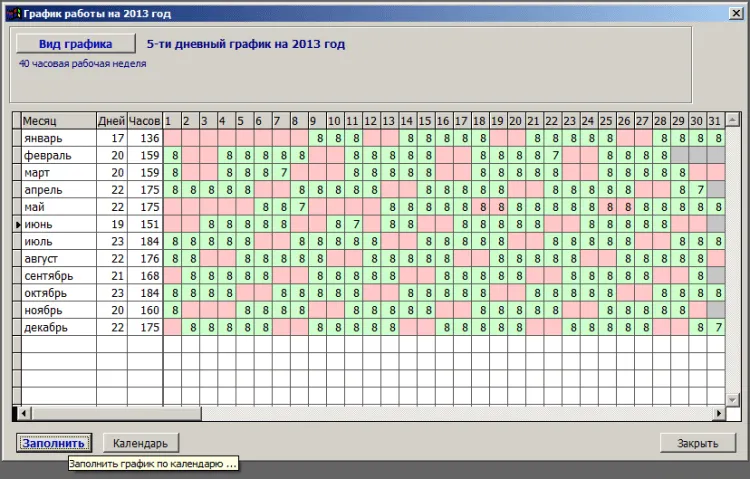Click the 17 days cell for январь
This screenshot has height=479, width=750.
(111, 138)
